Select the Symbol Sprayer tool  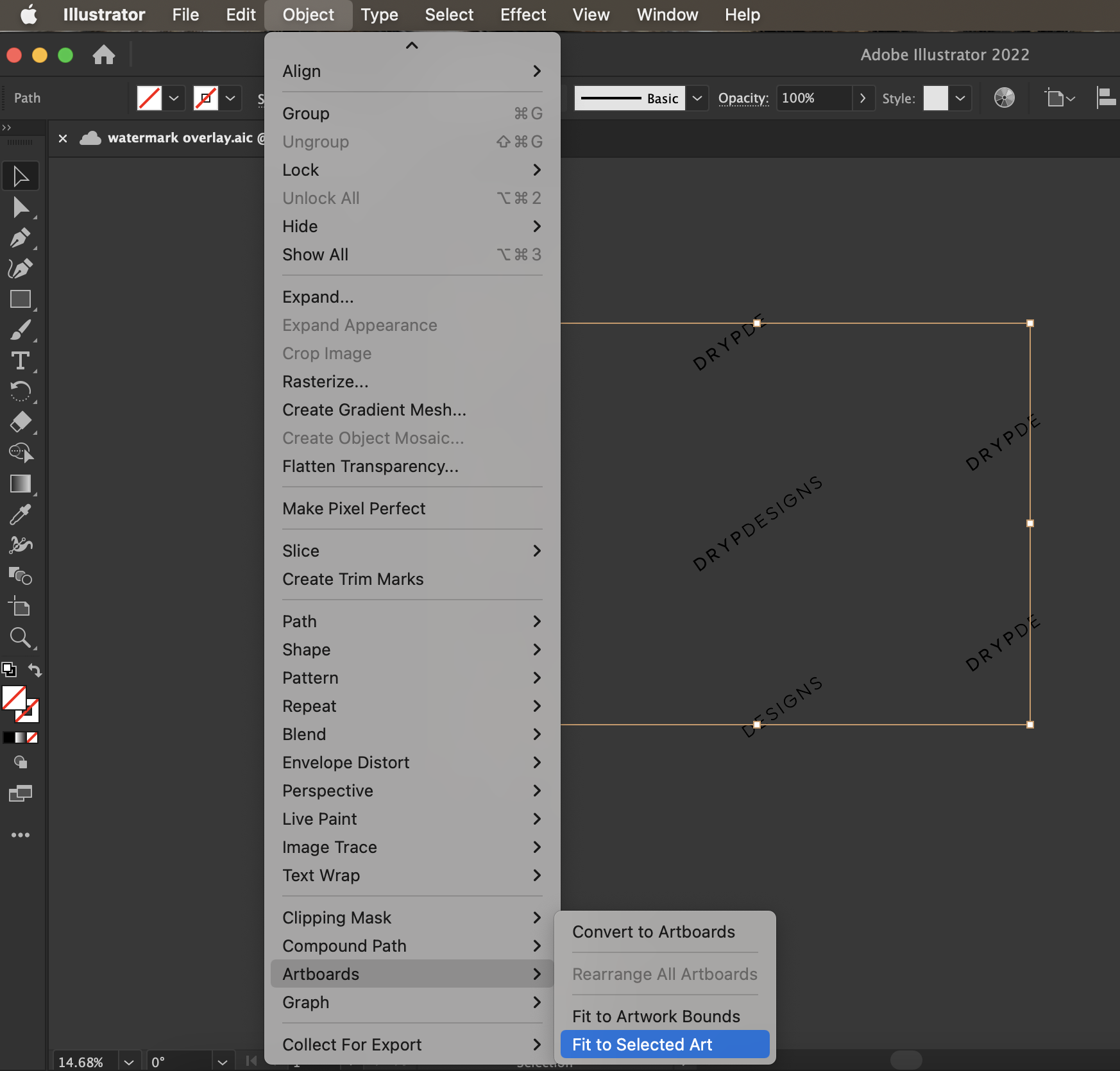tap(21, 545)
